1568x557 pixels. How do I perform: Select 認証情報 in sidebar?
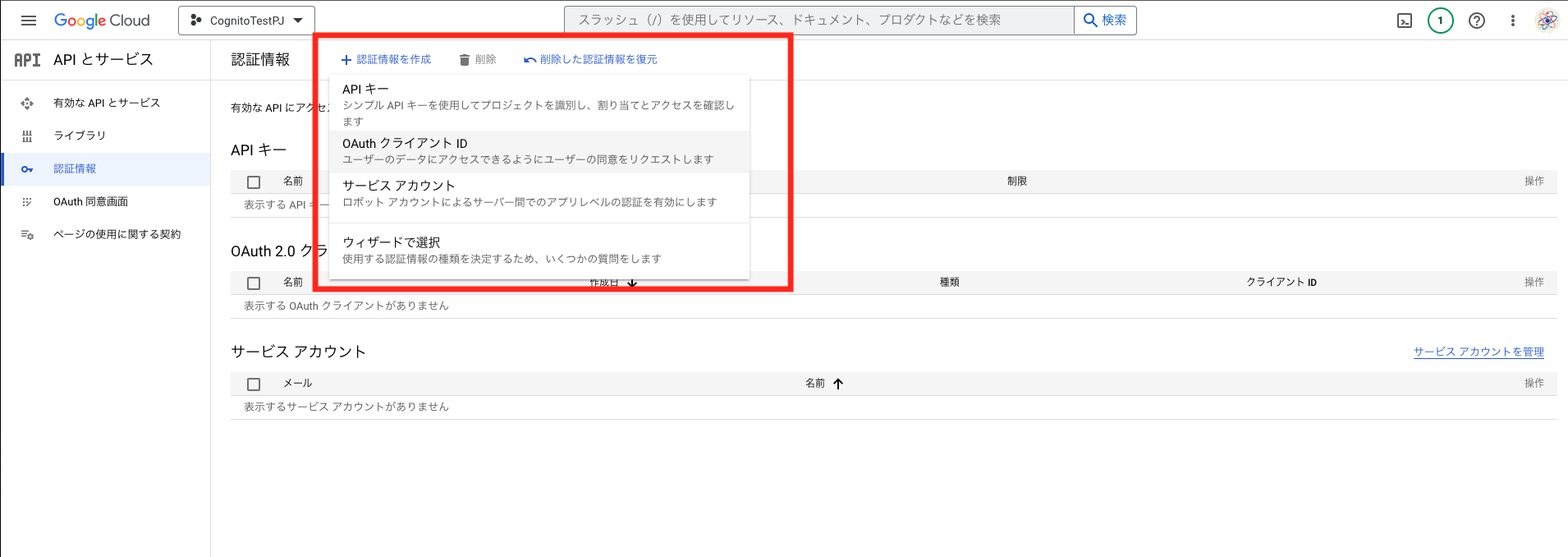[x=106, y=168]
